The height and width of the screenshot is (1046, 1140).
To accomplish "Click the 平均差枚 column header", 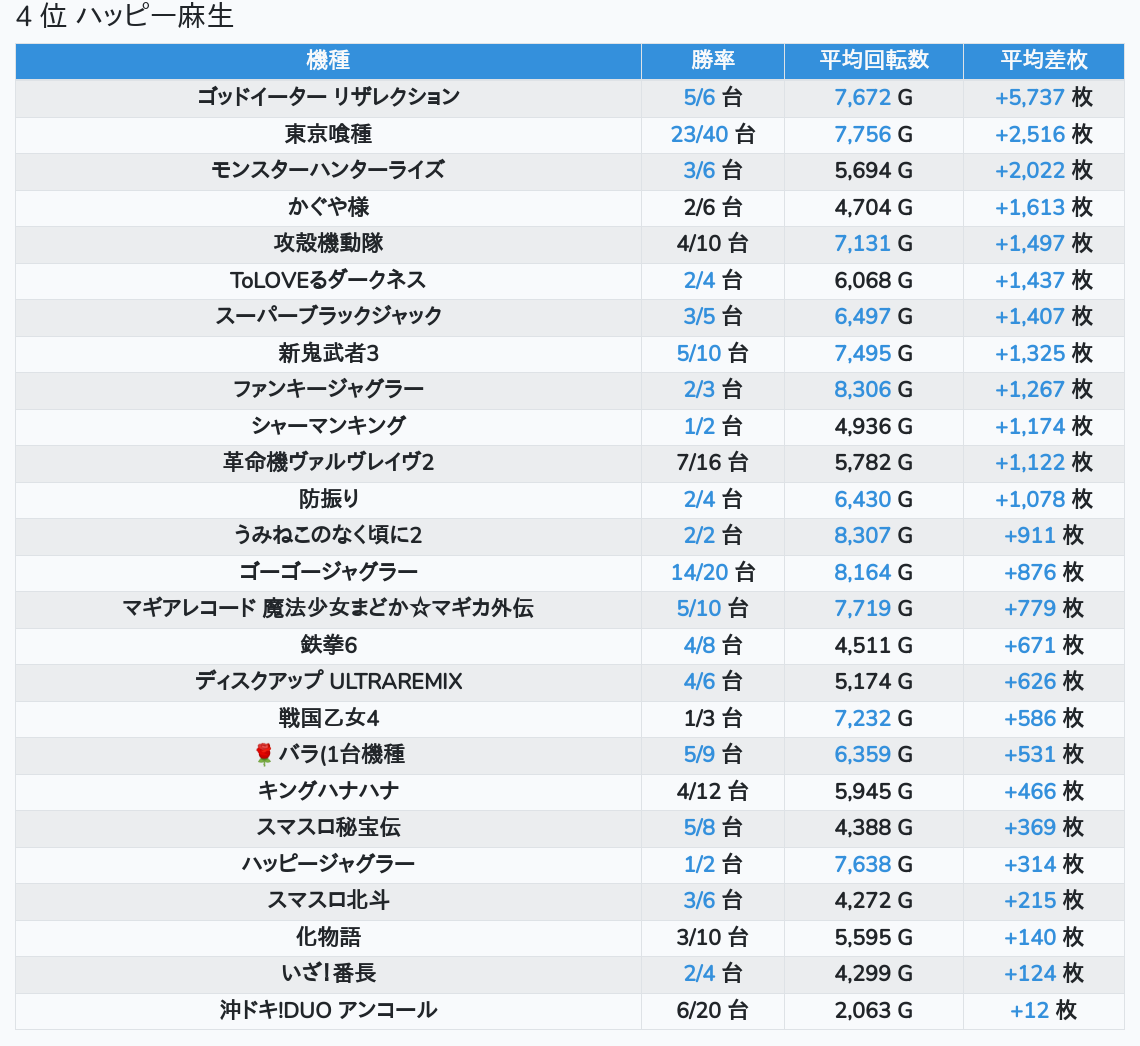I will coord(1043,60).
